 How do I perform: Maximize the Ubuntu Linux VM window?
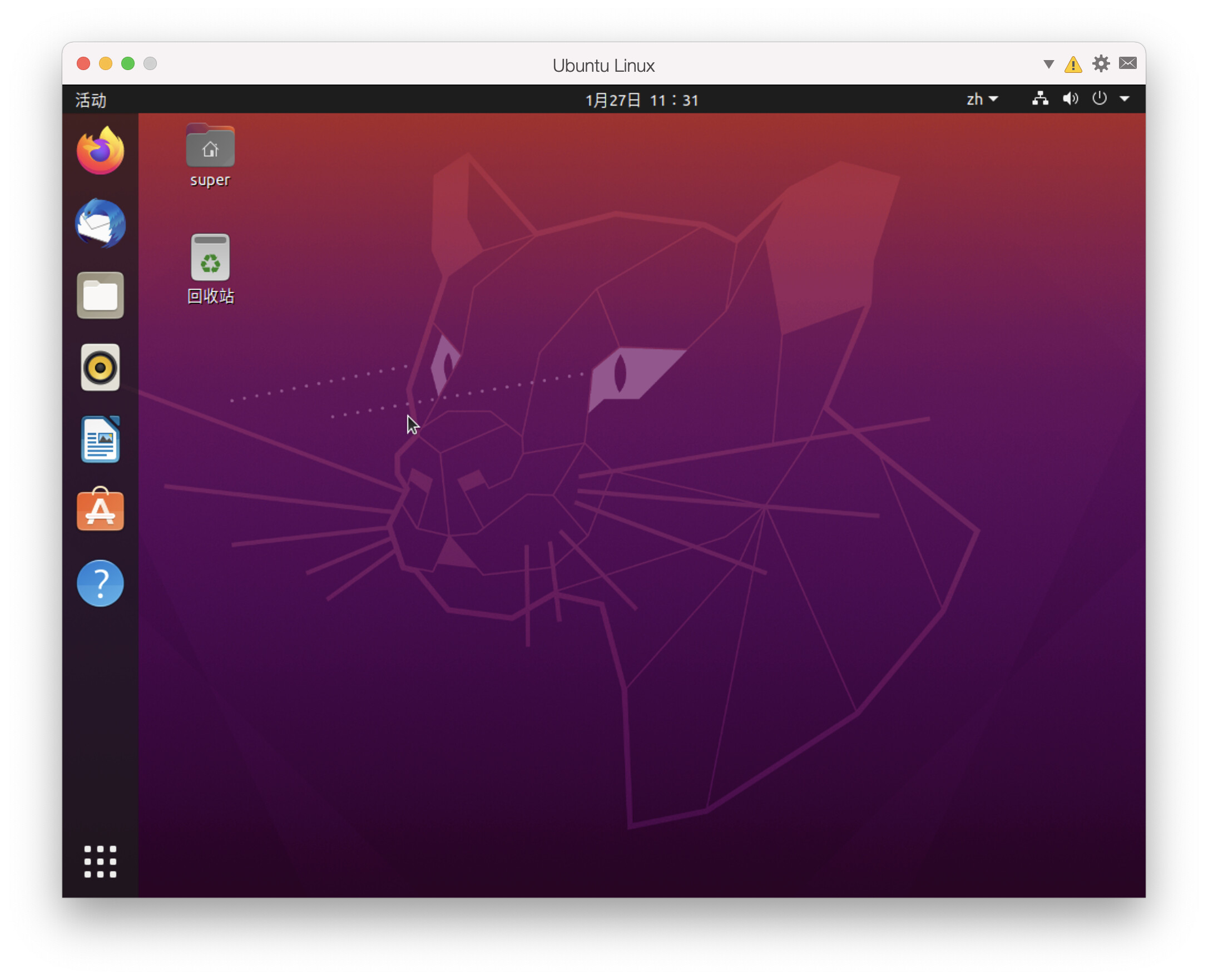click(x=128, y=64)
